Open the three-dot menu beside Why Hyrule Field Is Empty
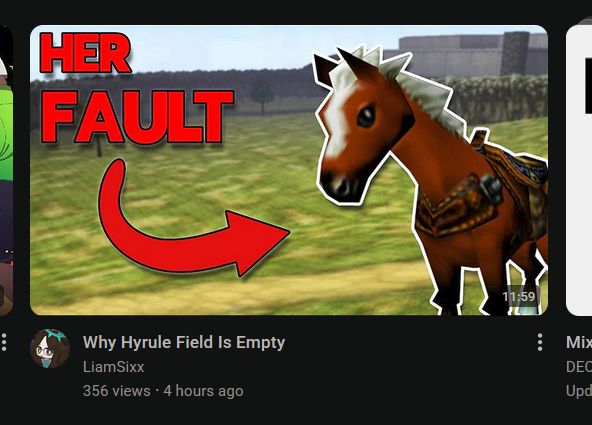 tap(540, 342)
